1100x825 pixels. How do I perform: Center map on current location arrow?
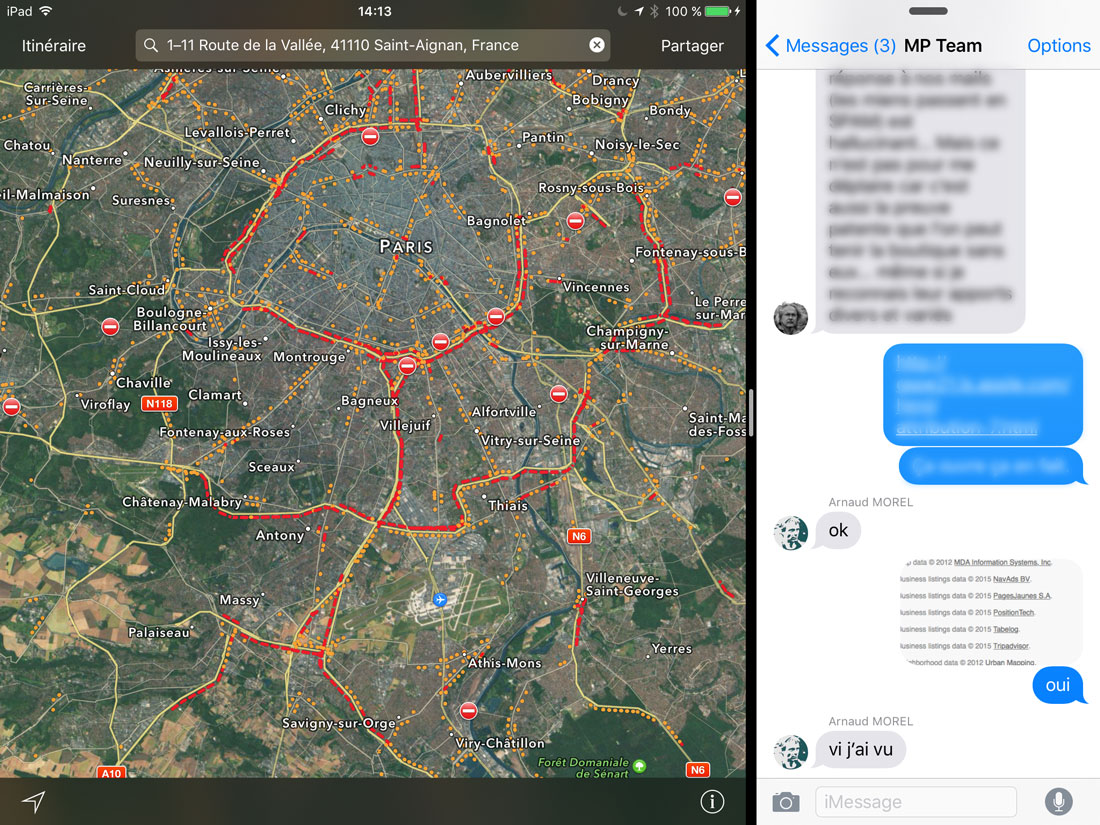coord(33,801)
